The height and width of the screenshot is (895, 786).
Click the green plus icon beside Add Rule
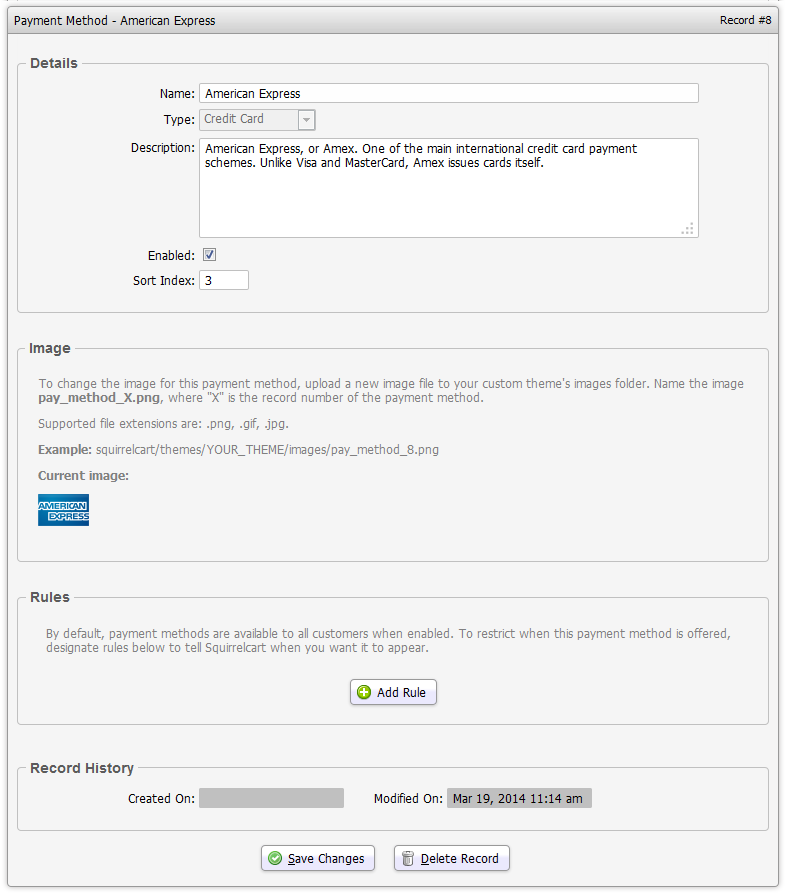pos(364,692)
